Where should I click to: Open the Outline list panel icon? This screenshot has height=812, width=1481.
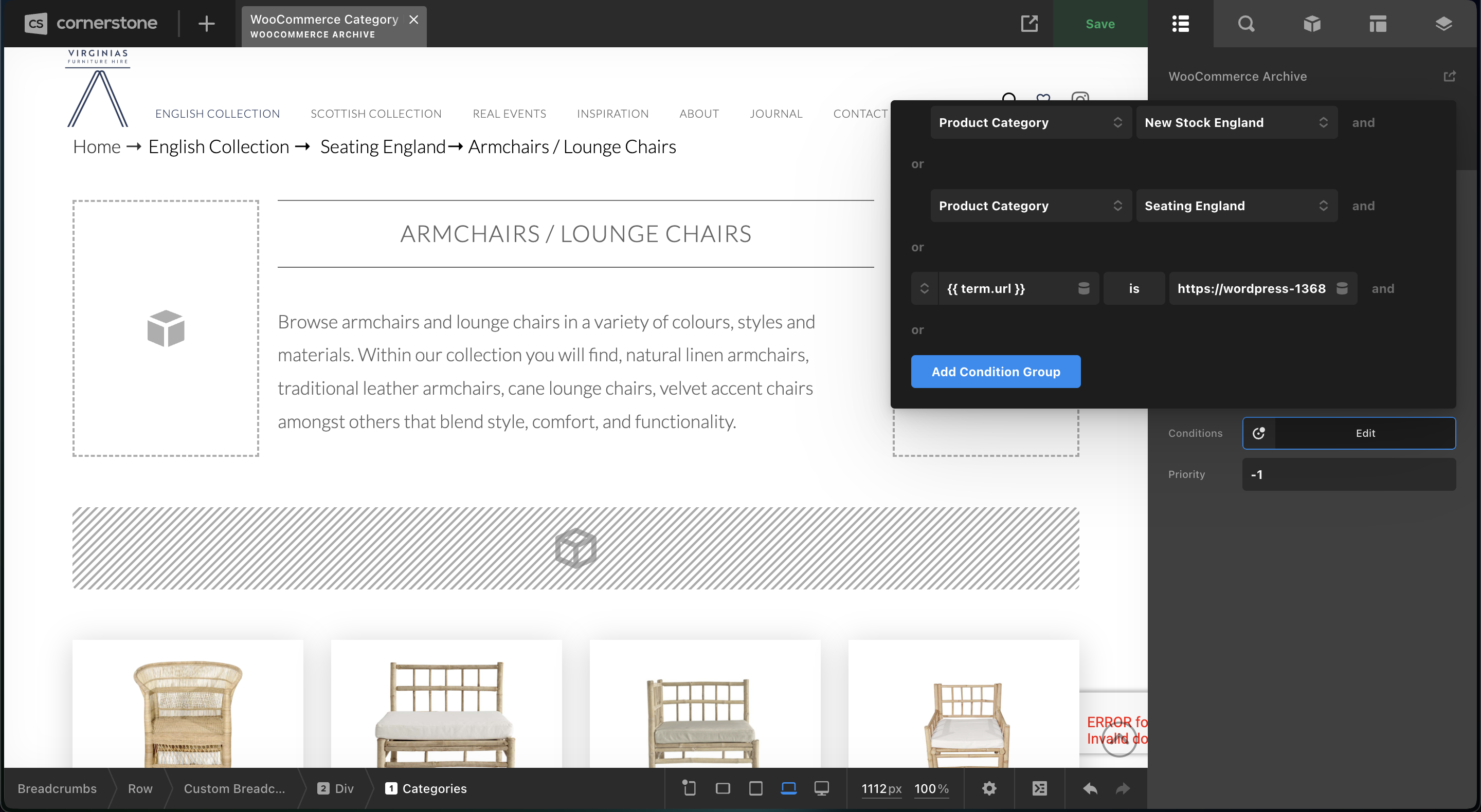tap(1180, 24)
